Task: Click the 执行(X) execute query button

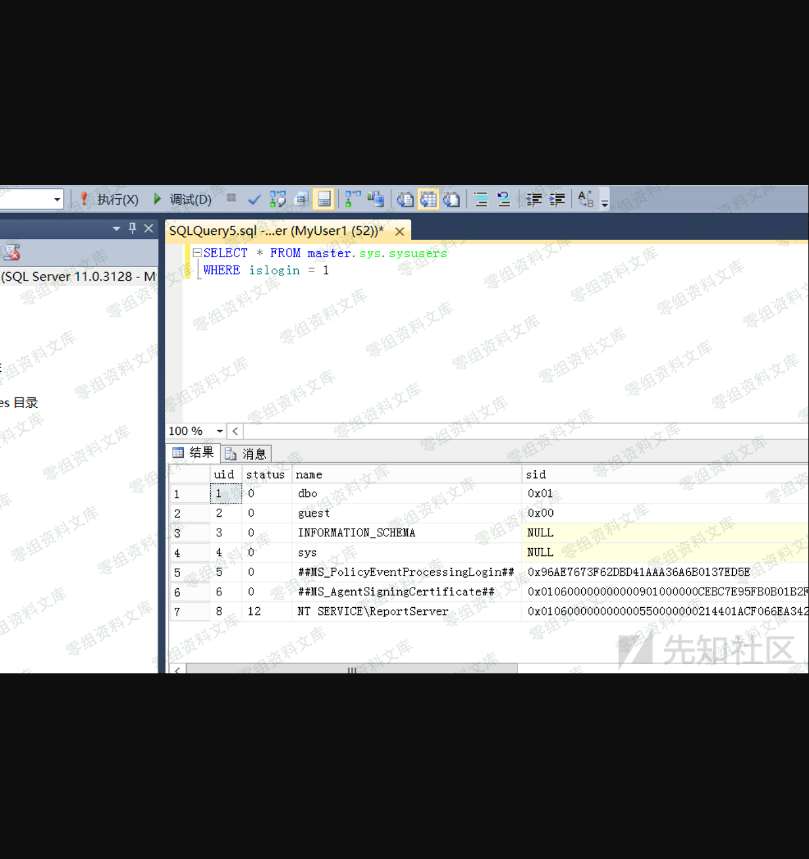Action: coord(109,200)
